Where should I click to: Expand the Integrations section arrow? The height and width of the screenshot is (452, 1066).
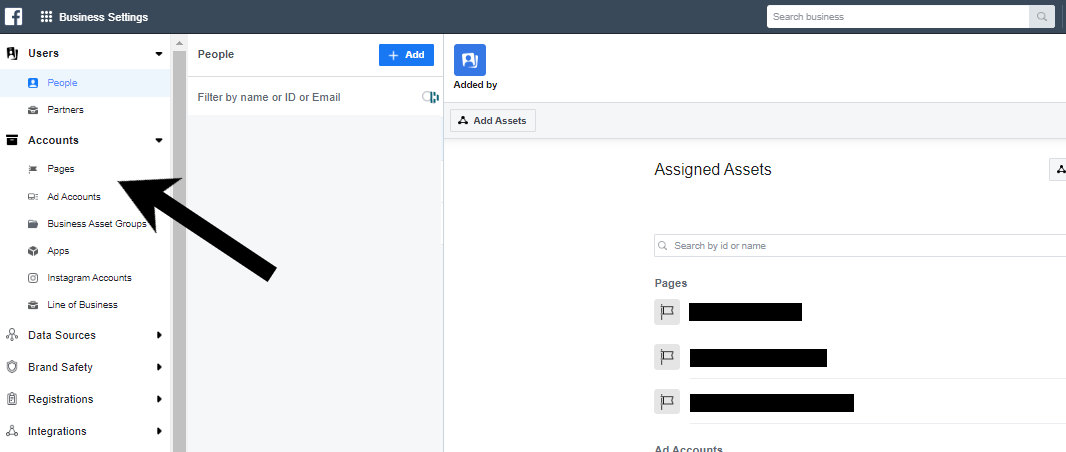coord(159,431)
